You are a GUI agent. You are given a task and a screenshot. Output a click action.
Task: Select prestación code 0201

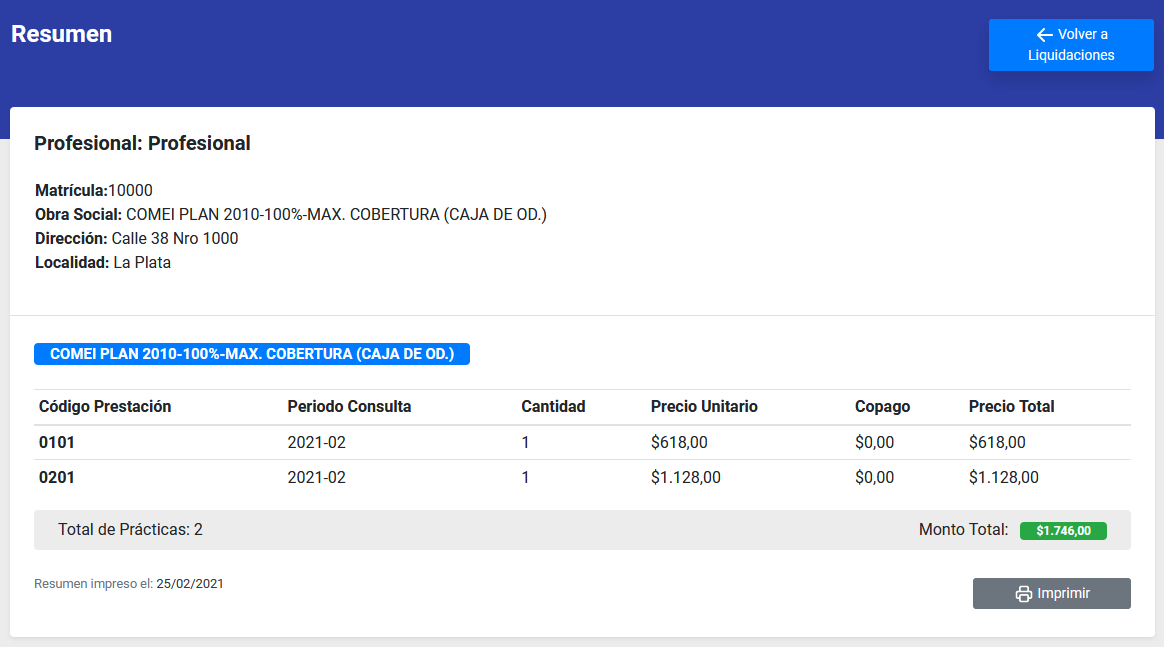(56, 477)
